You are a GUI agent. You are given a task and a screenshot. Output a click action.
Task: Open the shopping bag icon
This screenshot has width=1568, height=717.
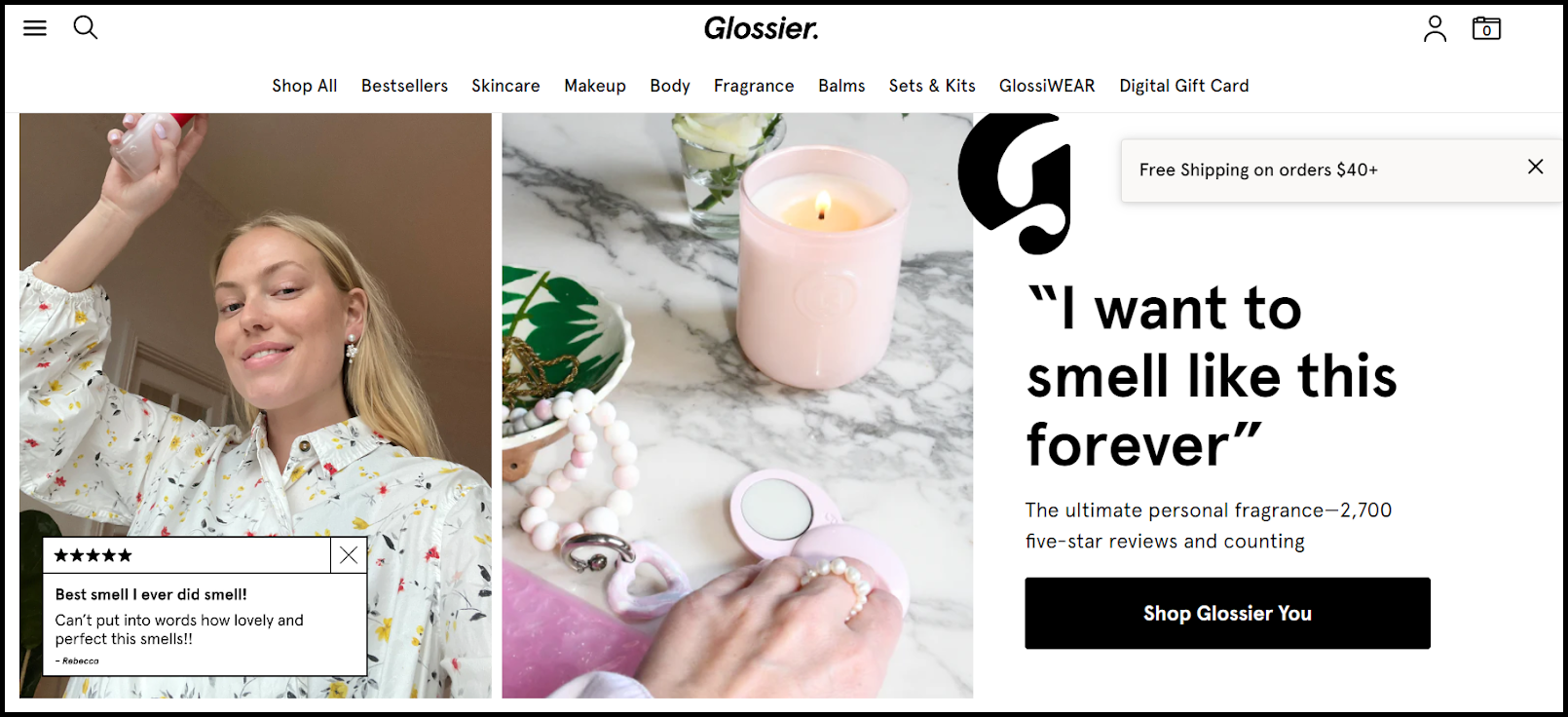(x=1486, y=28)
